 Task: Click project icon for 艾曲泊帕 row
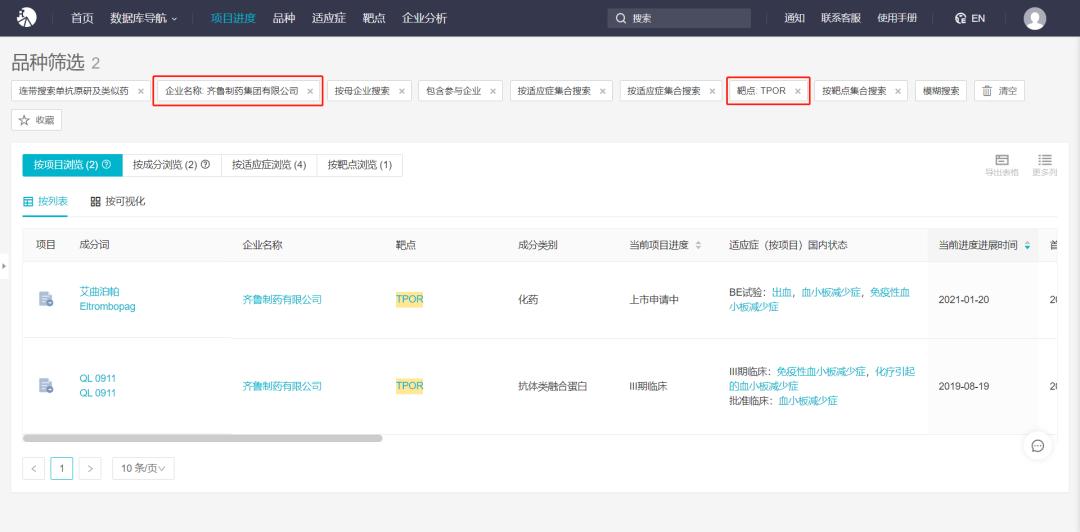point(46,299)
